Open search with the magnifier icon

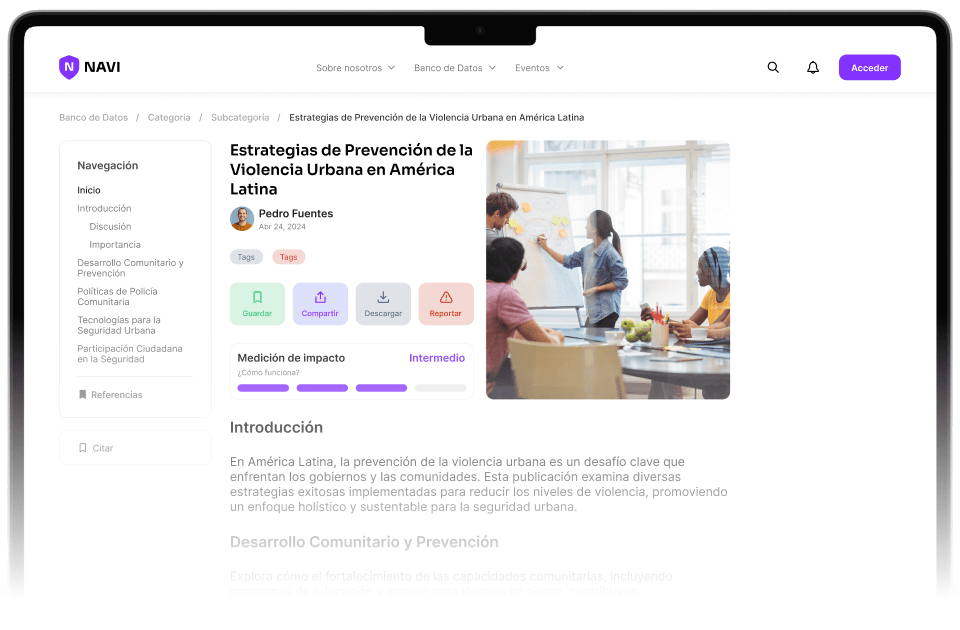point(773,67)
